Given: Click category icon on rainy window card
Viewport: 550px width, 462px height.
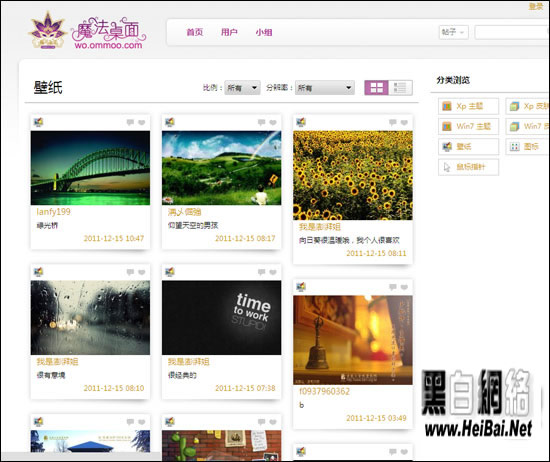Looking at the screenshot, I should pyautogui.click(x=38, y=272).
